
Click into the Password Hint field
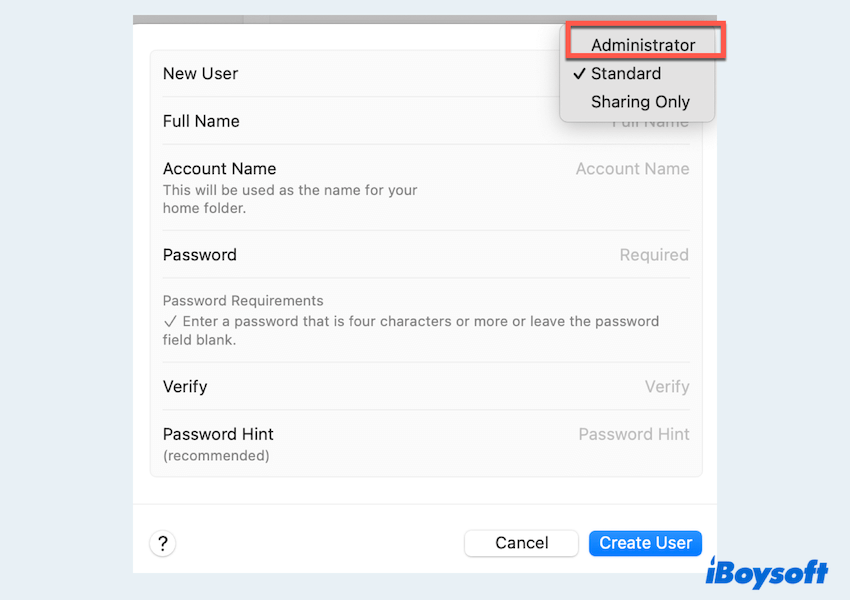(633, 434)
